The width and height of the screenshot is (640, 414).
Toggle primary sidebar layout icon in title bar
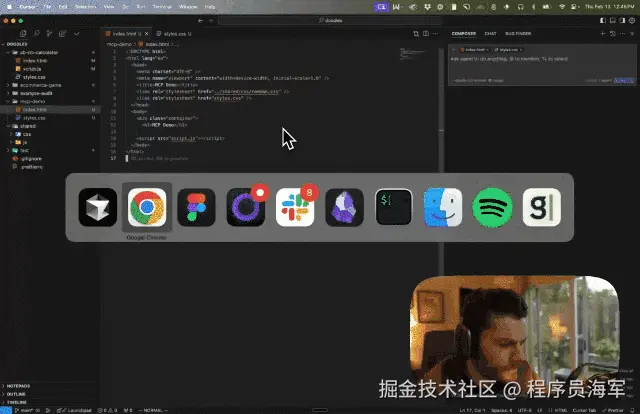click(603, 20)
